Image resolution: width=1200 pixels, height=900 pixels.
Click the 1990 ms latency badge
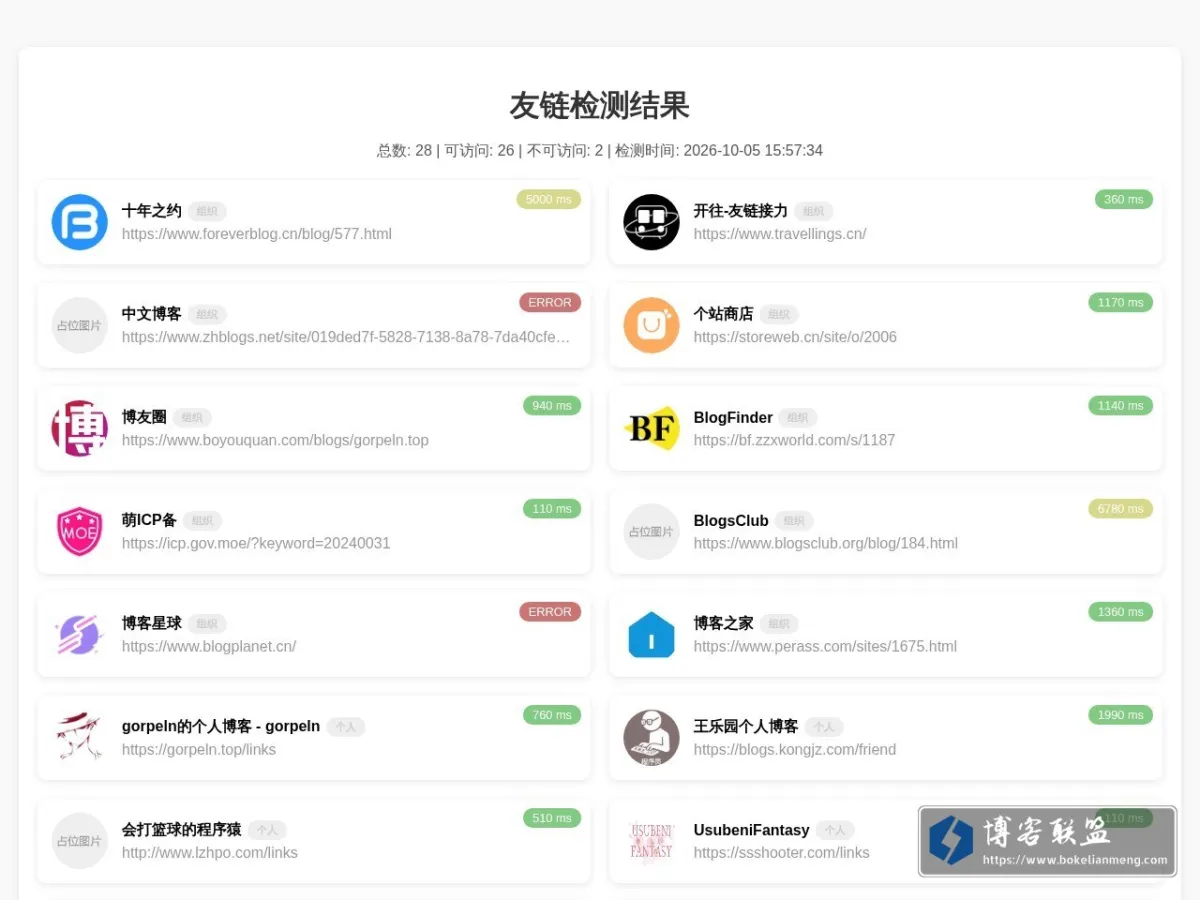(x=1120, y=714)
